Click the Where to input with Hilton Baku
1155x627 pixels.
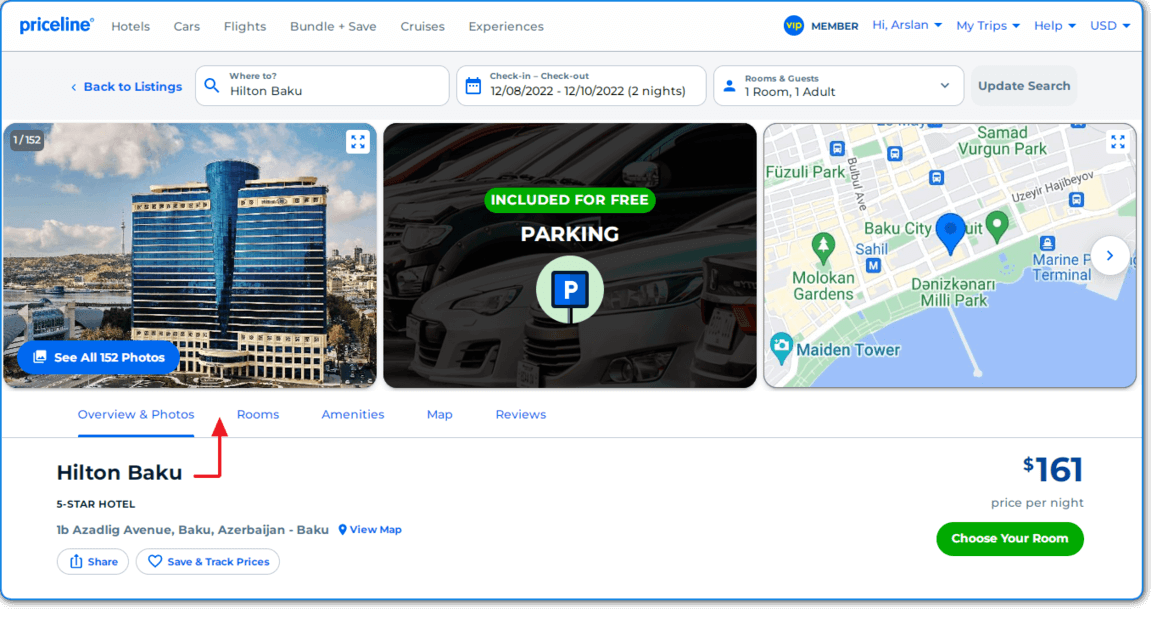(x=322, y=85)
